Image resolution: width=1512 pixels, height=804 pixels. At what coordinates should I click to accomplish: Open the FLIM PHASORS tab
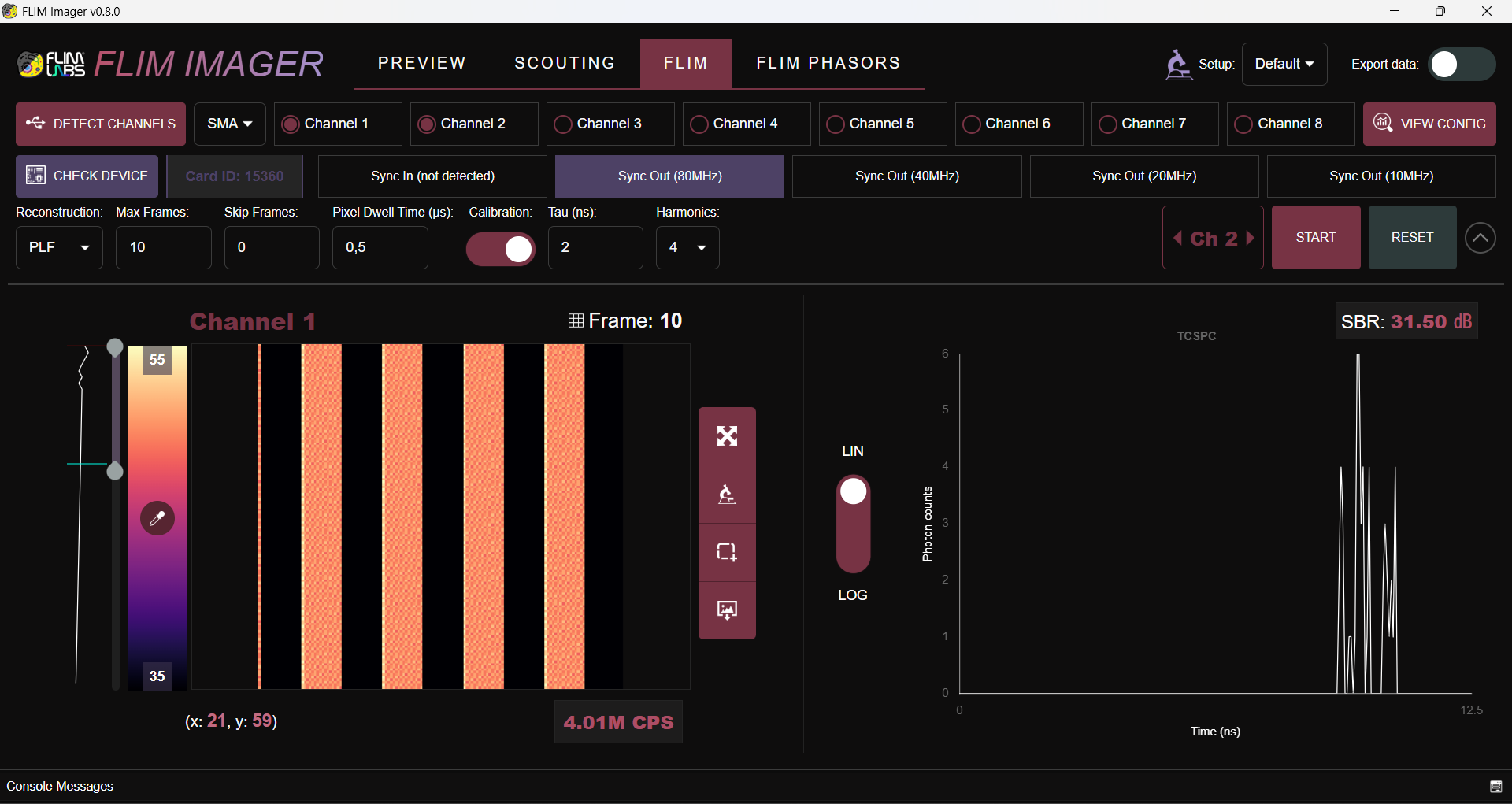point(828,63)
